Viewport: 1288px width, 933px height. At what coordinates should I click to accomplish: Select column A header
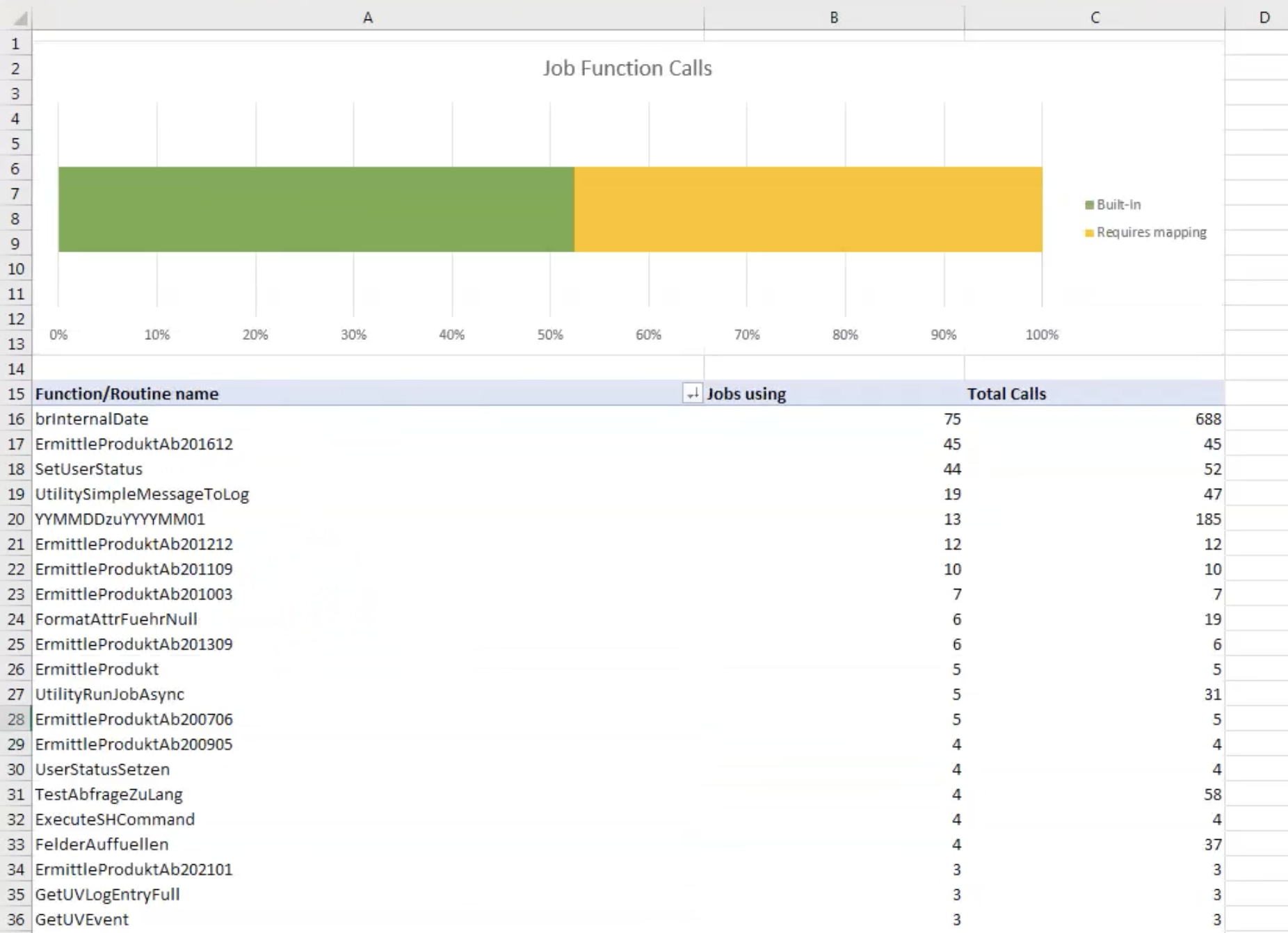tap(367, 18)
